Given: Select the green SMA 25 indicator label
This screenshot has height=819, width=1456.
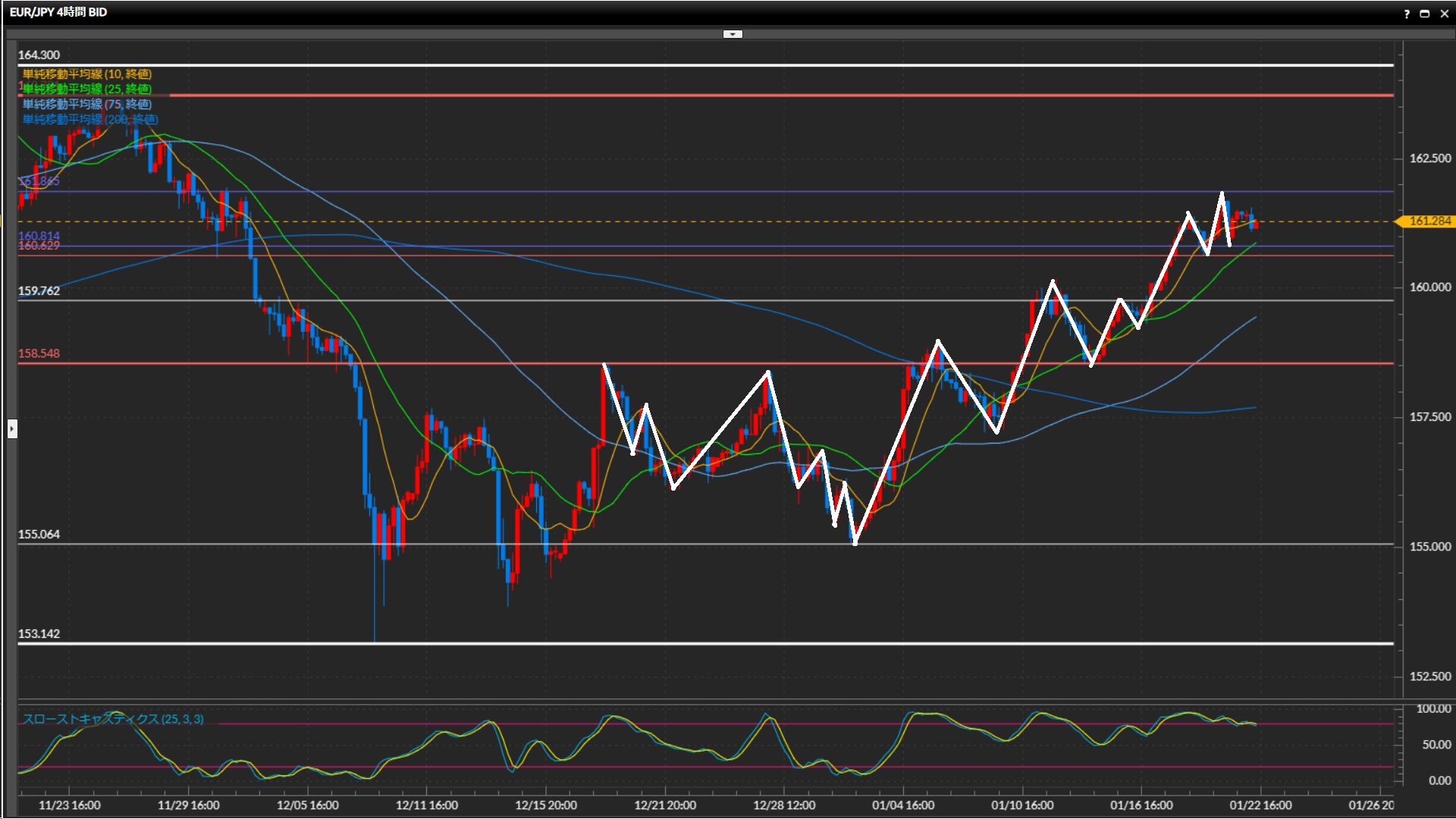Looking at the screenshot, I should pos(86,89).
